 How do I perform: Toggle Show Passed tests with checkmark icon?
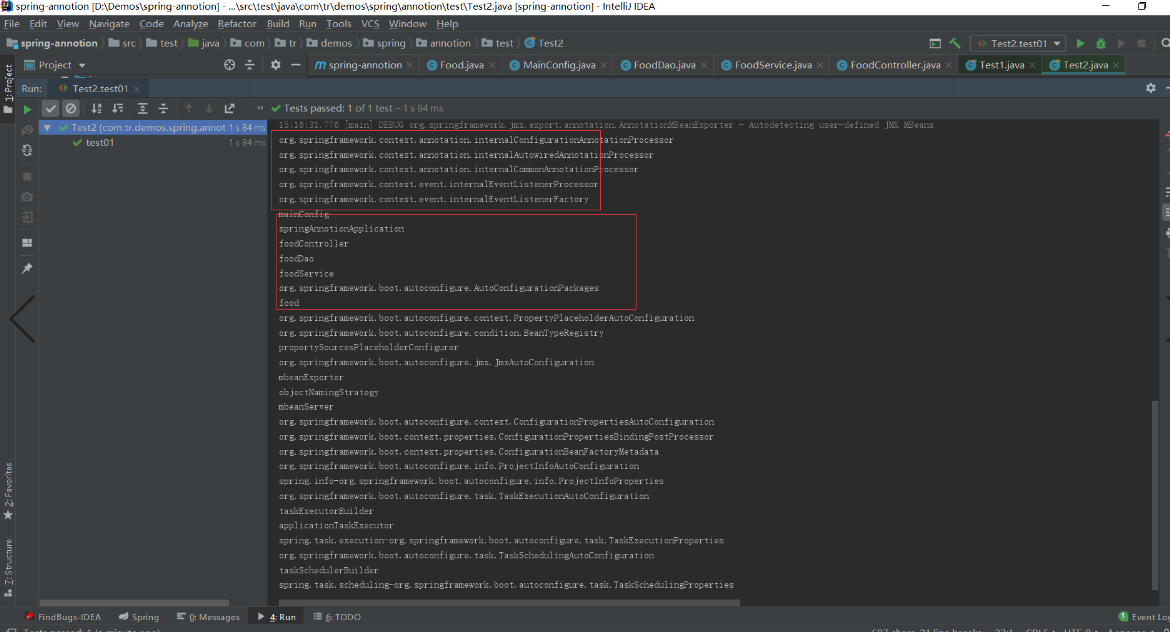(x=51, y=108)
